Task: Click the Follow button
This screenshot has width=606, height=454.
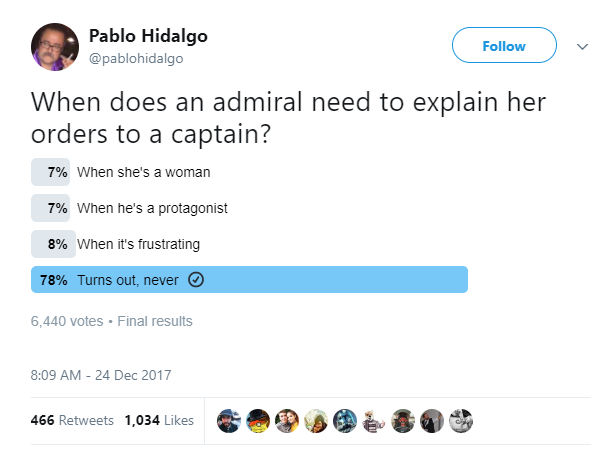Action: pyautogui.click(x=504, y=46)
